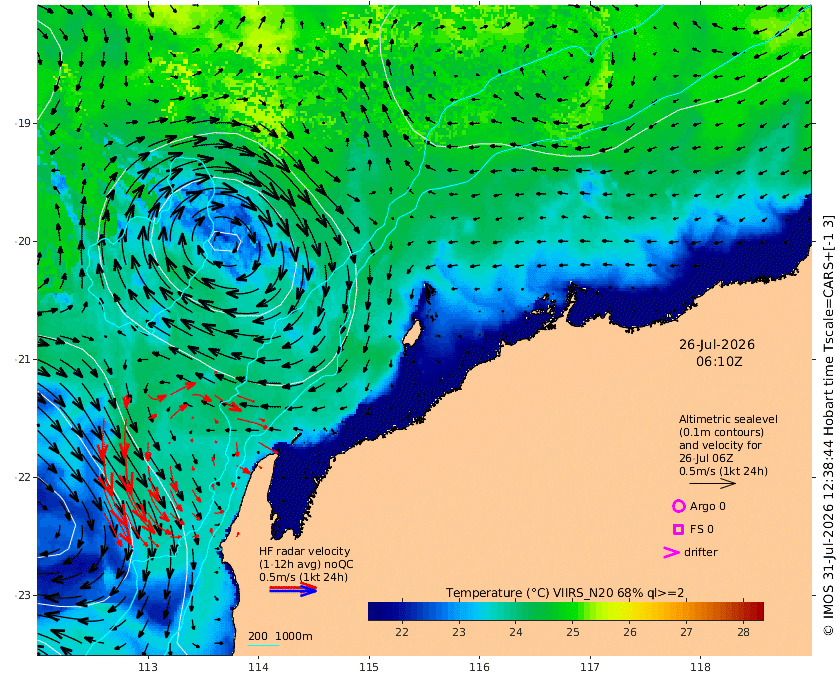
Task: Click the '200 1000m' bathymetry label
Action: click(280, 636)
